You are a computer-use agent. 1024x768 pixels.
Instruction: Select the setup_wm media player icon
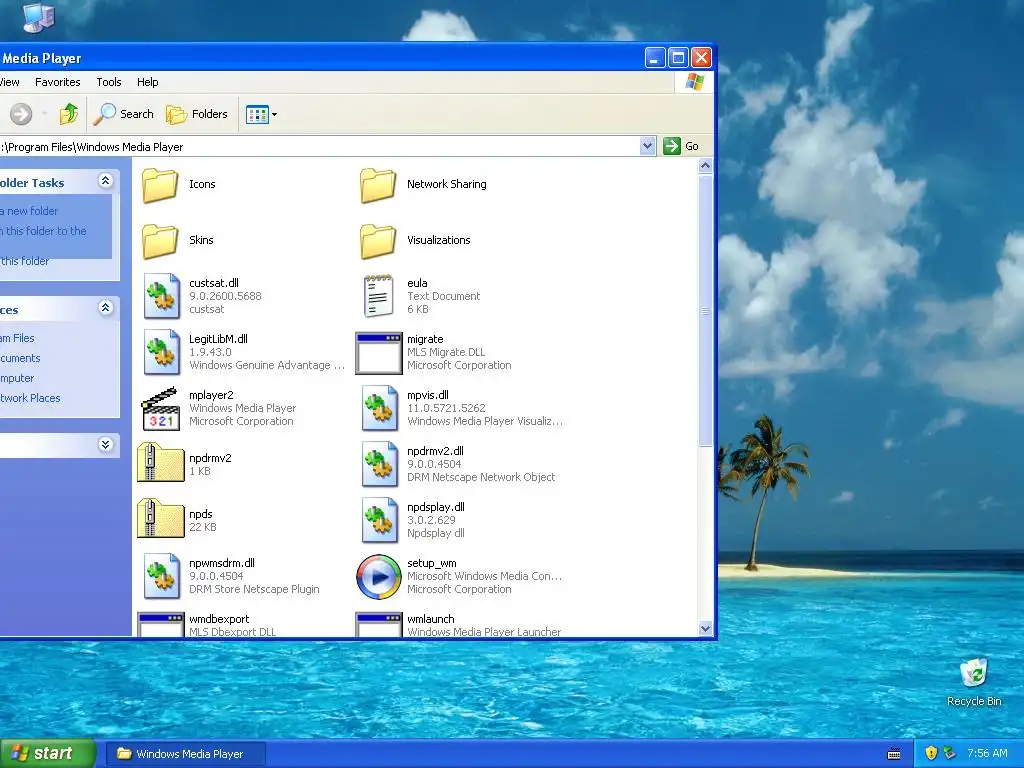click(x=379, y=577)
